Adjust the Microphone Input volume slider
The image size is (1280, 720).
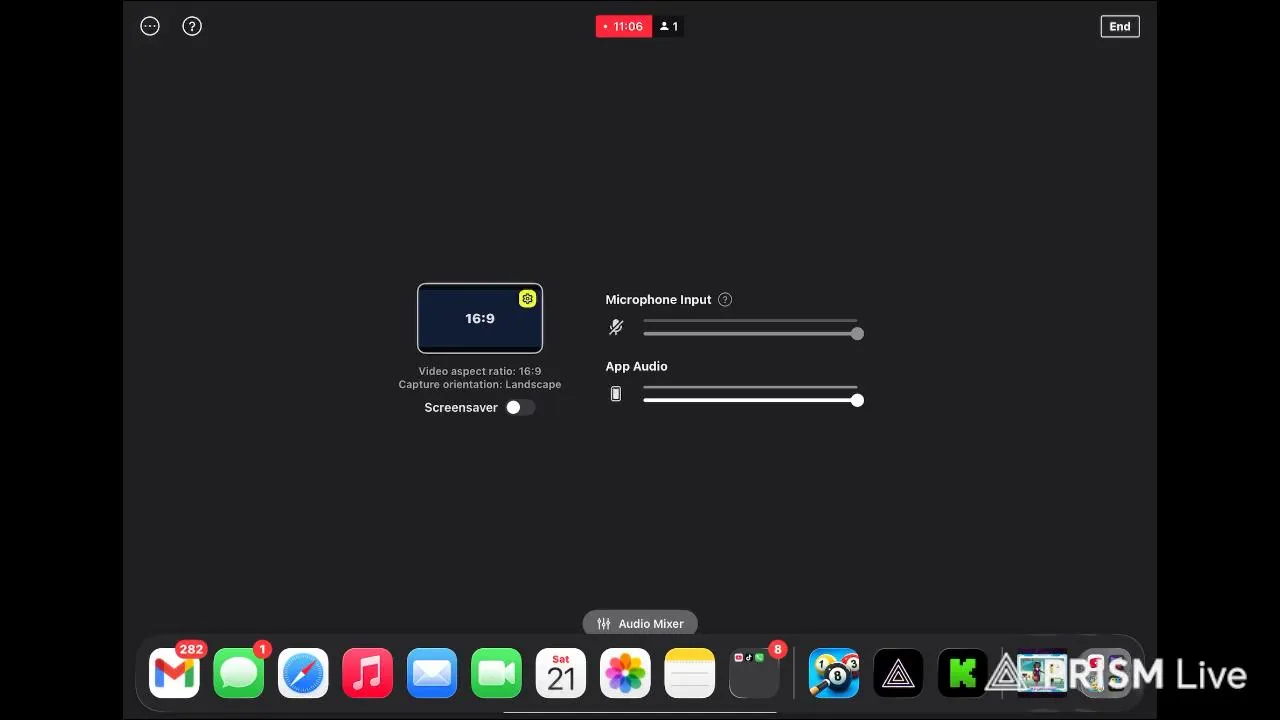[752, 333]
